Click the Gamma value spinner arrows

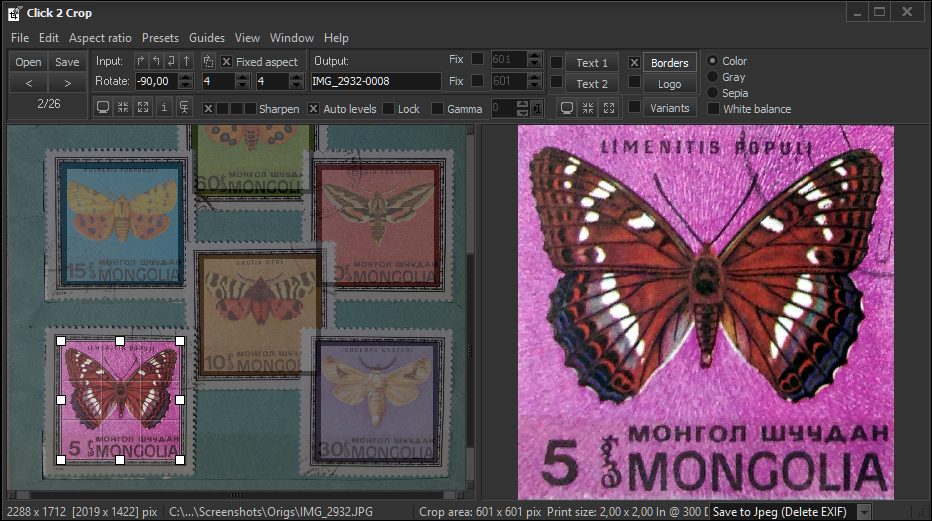pos(522,108)
